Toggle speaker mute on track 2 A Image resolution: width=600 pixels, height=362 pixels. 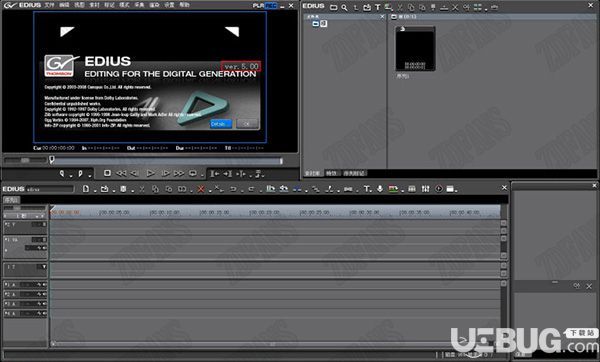click(44, 294)
